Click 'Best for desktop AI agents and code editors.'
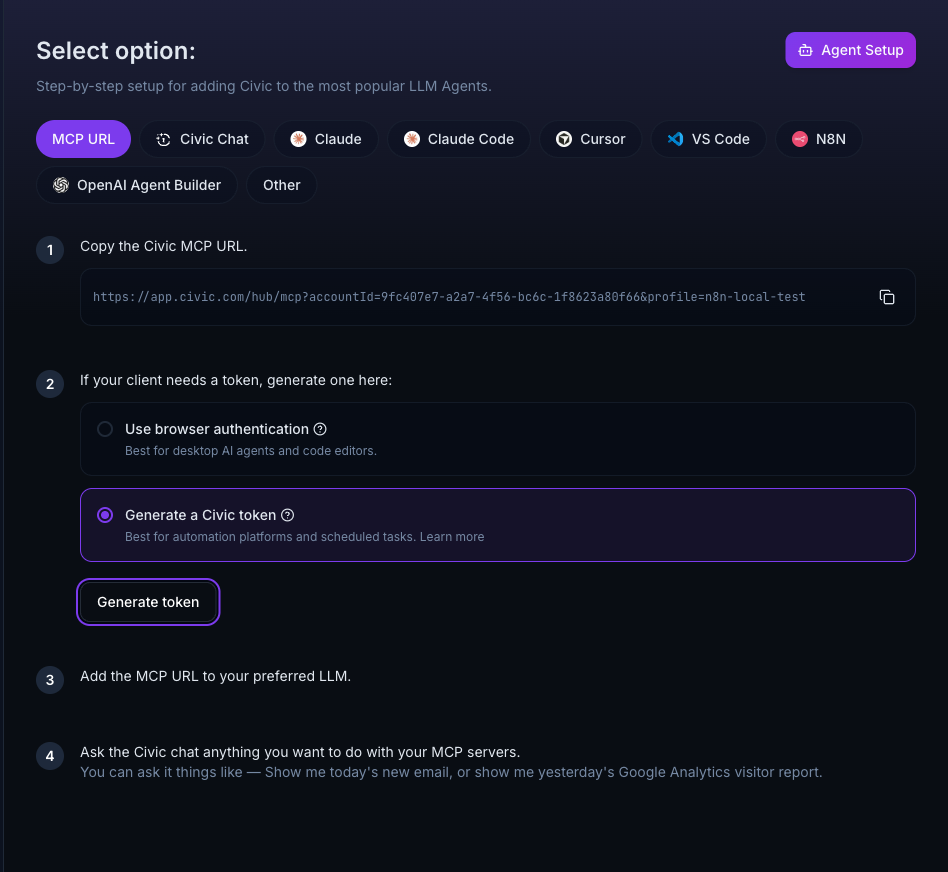The height and width of the screenshot is (872, 948). [251, 451]
